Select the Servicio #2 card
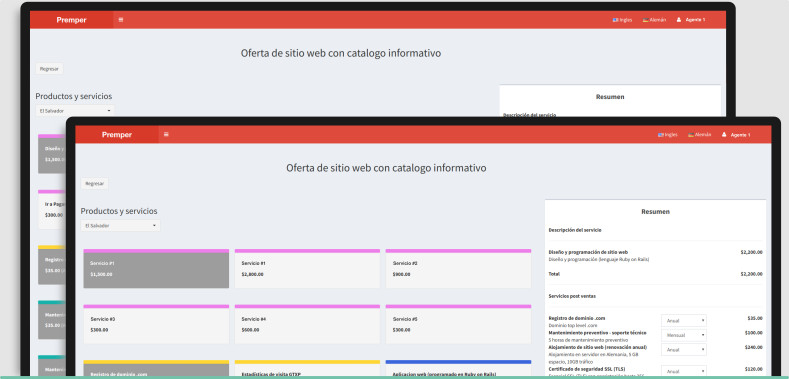Viewport: 789px width, 379px height. 458,269
